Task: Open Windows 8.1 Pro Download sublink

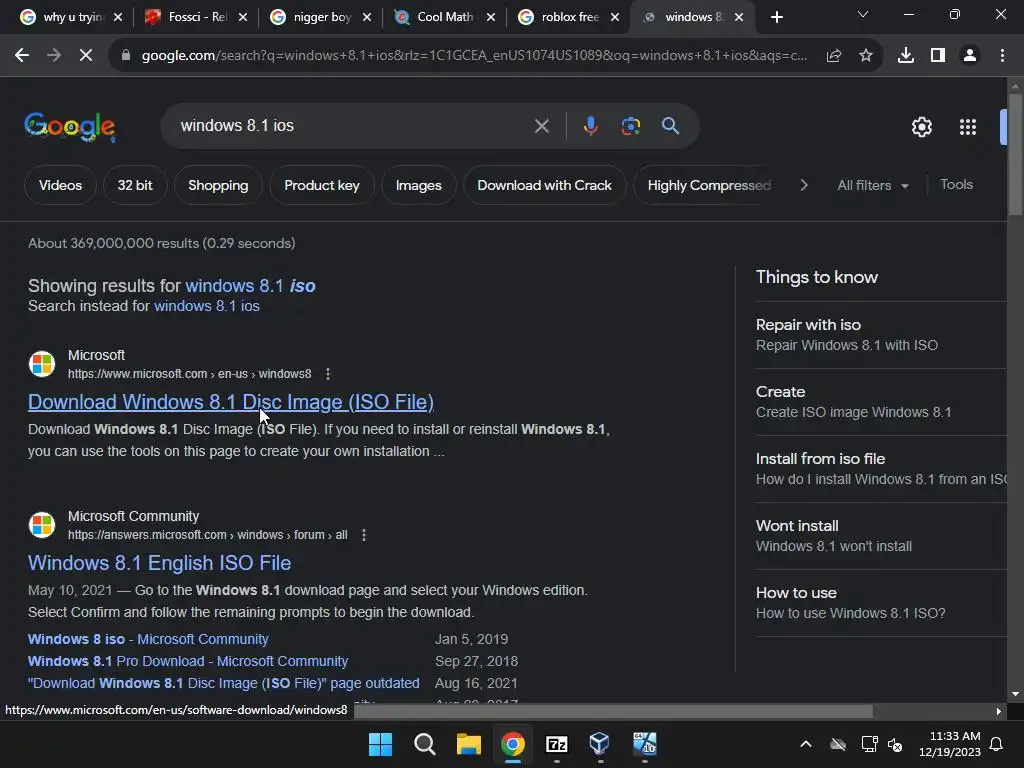Action: pos(188,661)
